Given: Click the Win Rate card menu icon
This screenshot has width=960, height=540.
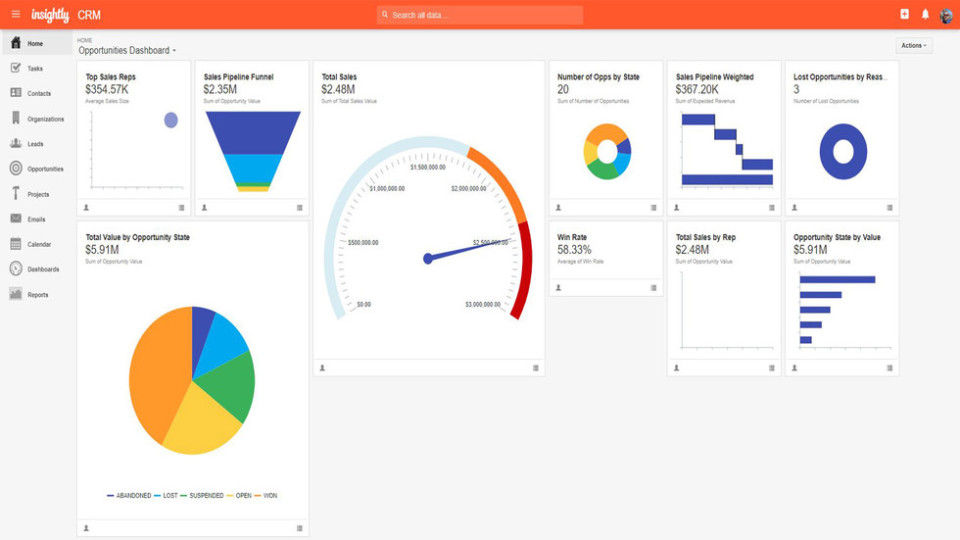Looking at the screenshot, I should click(x=653, y=288).
